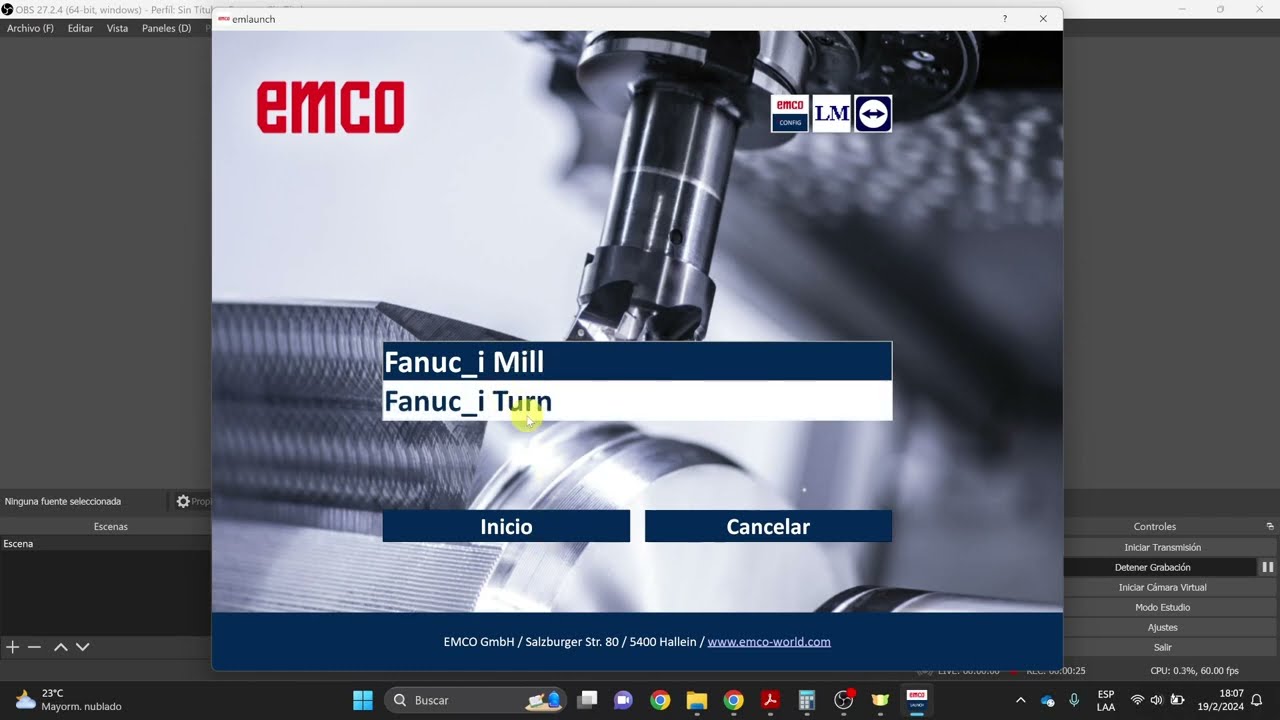Click the taskbar Buscar search box
This screenshot has height=720, width=1280.
pyautogui.click(x=475, y=700)
